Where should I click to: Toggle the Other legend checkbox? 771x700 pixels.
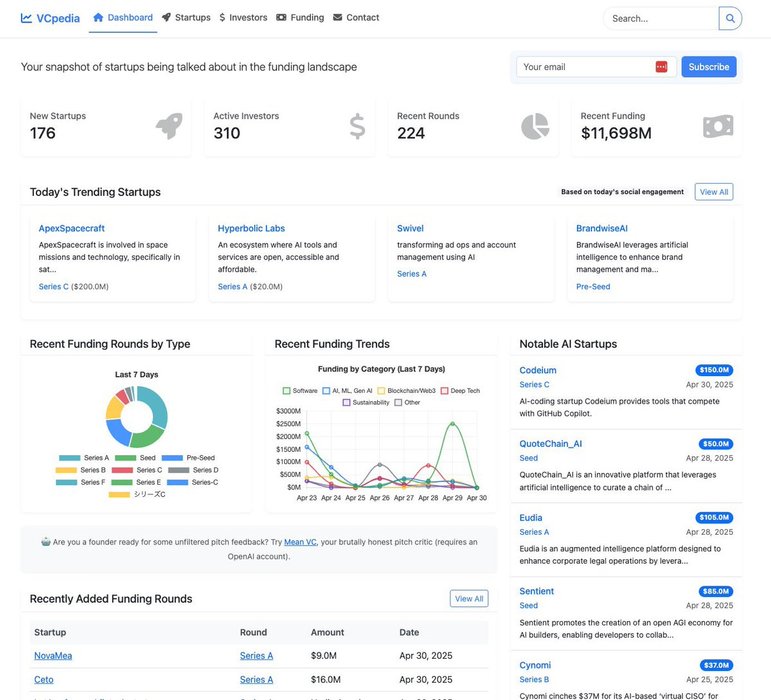[398, 403]
